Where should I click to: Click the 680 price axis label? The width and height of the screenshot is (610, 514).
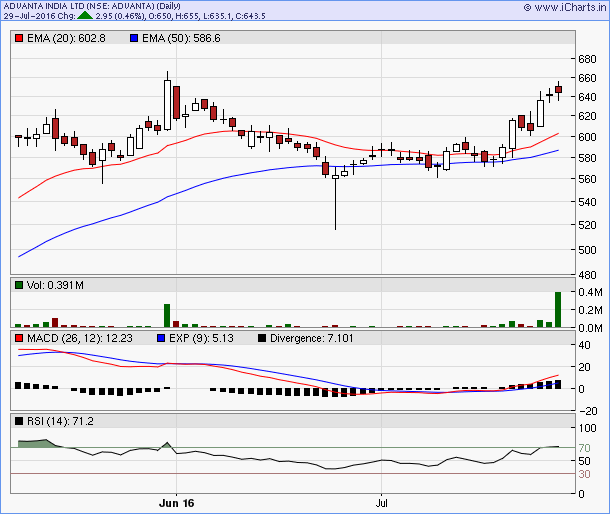587,59
